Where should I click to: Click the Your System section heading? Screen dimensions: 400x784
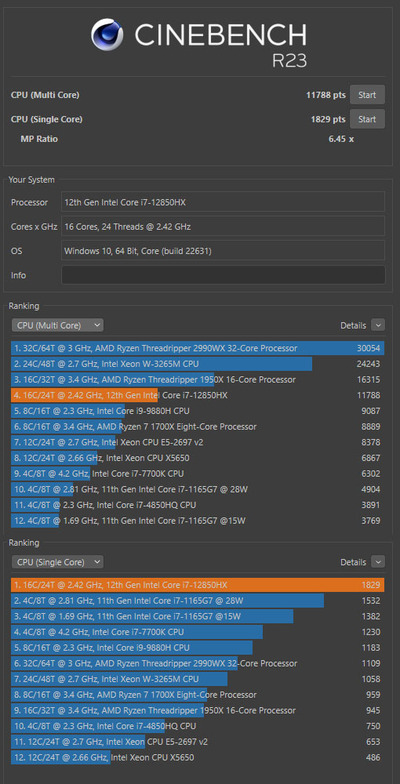pyautogui.click(x=32, y=180)
